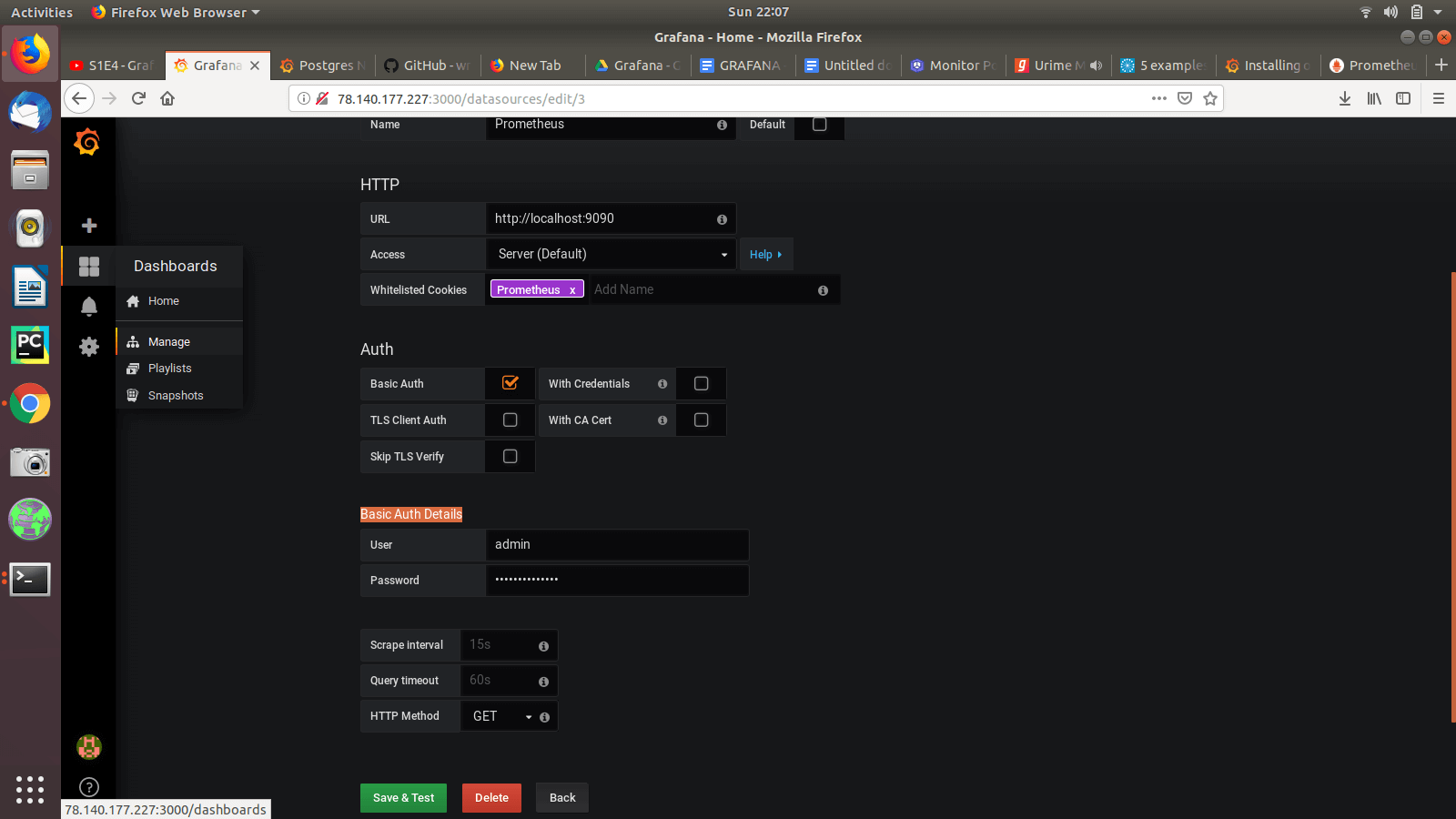Open the Help question mark icon
Image resolution: width=1456 pixels, height=819 pixels.
coord(89,787)
